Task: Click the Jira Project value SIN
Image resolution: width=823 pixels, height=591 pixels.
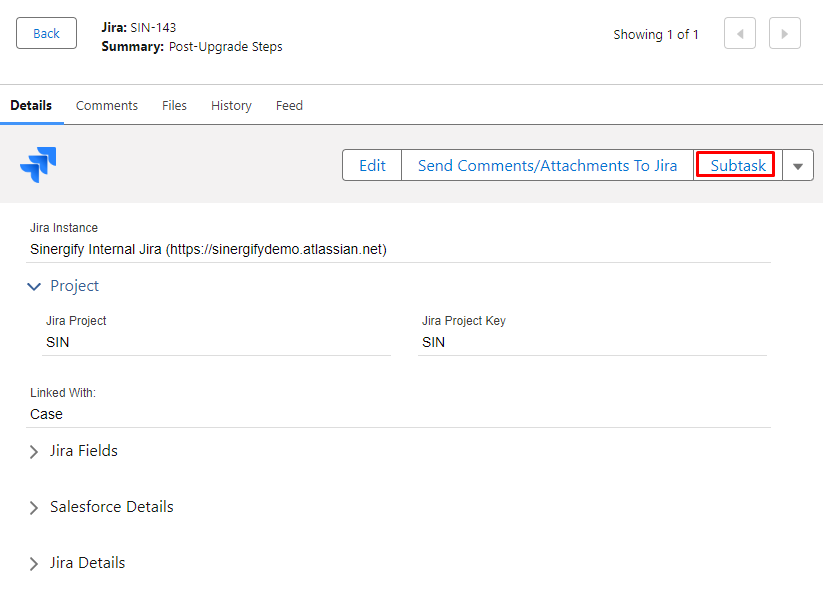Action: (x=58, y=342)
